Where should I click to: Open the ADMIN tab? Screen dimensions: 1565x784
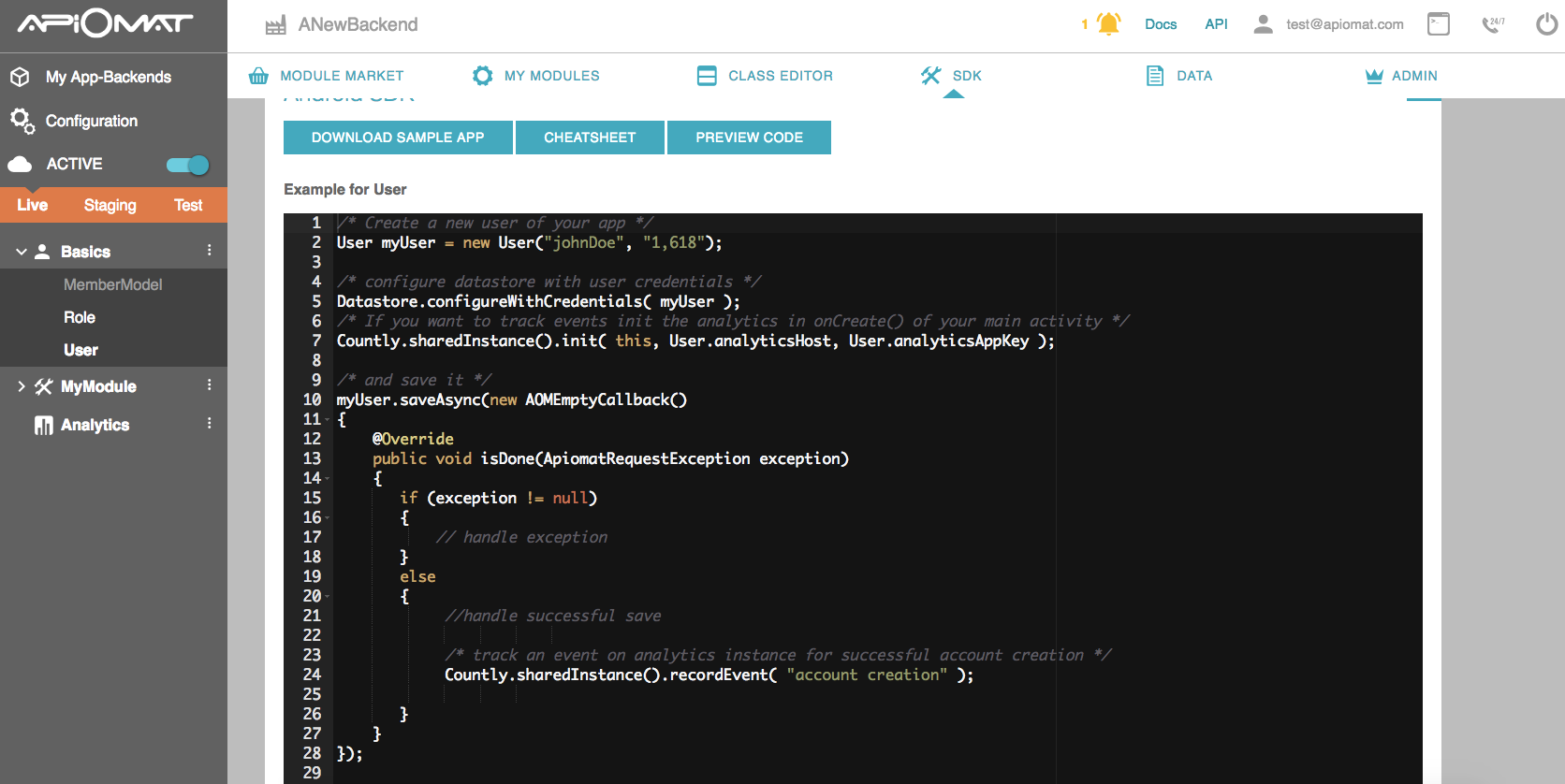[1401, 76]
